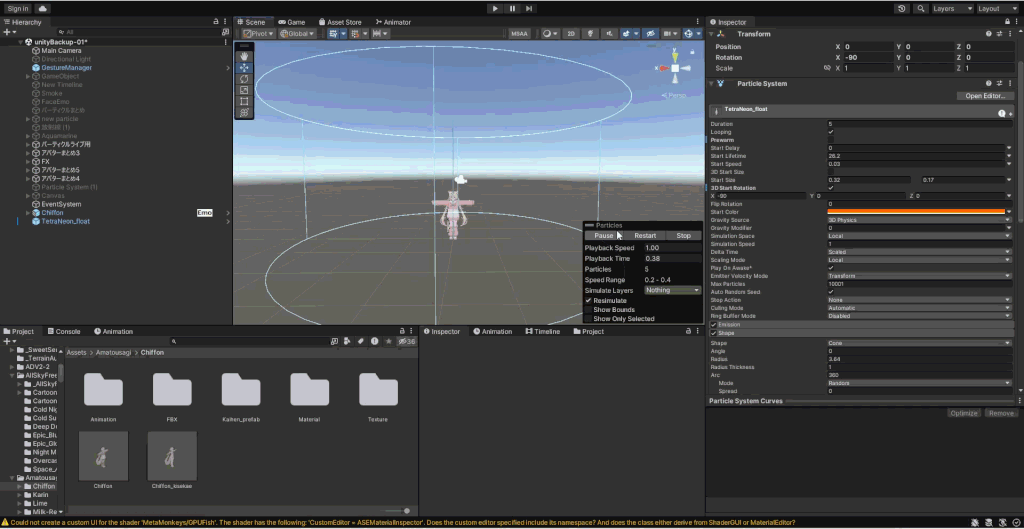1024x529 pixels.
Task: Select the Move tool in scene toolbar
Action: pyautogui.click(x=245, y=68)
